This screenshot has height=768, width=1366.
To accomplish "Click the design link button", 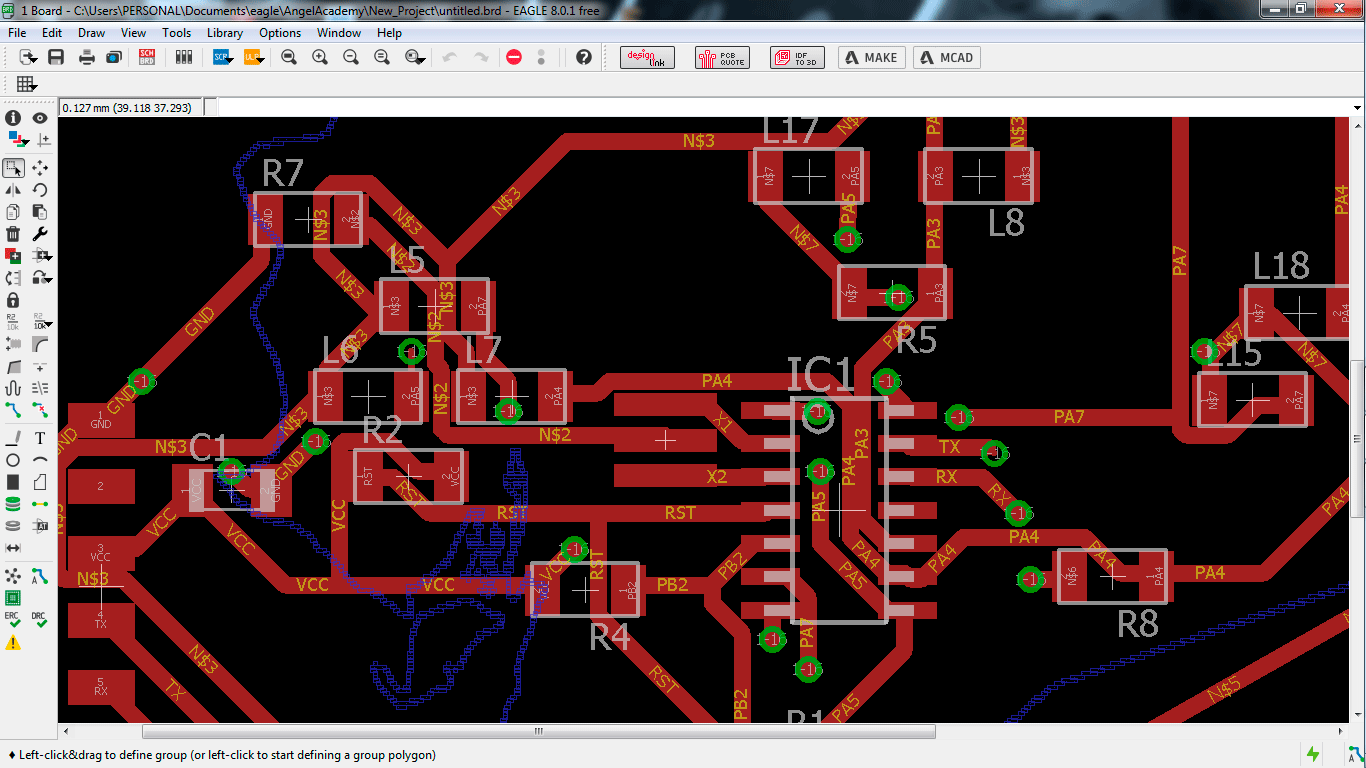I will (647, 58).
